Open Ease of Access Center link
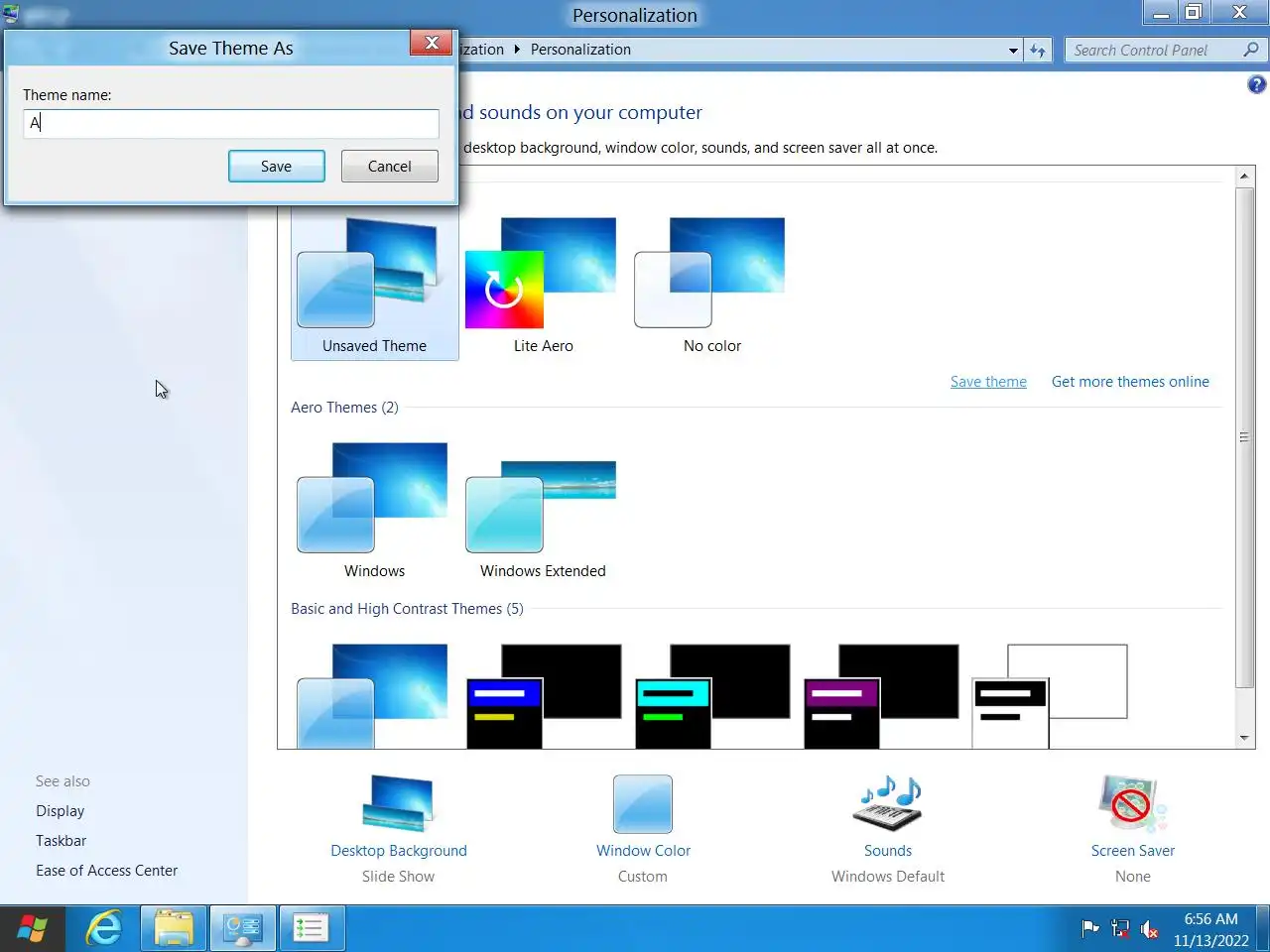Image resolution: width=1270 pixels, height=952 pixels. tap(107, 871)
